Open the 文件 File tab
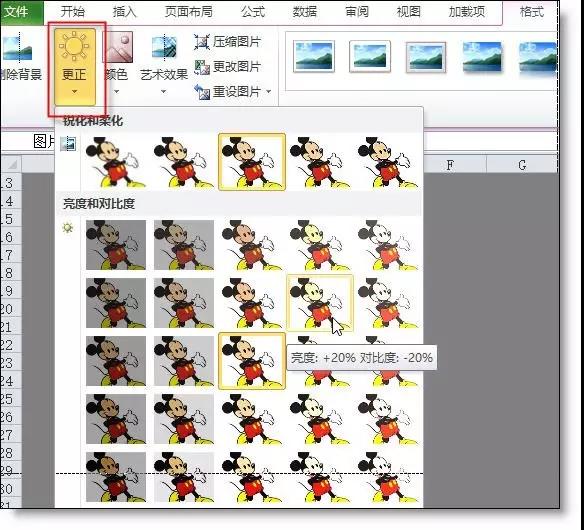 click(x=17, y=12)
